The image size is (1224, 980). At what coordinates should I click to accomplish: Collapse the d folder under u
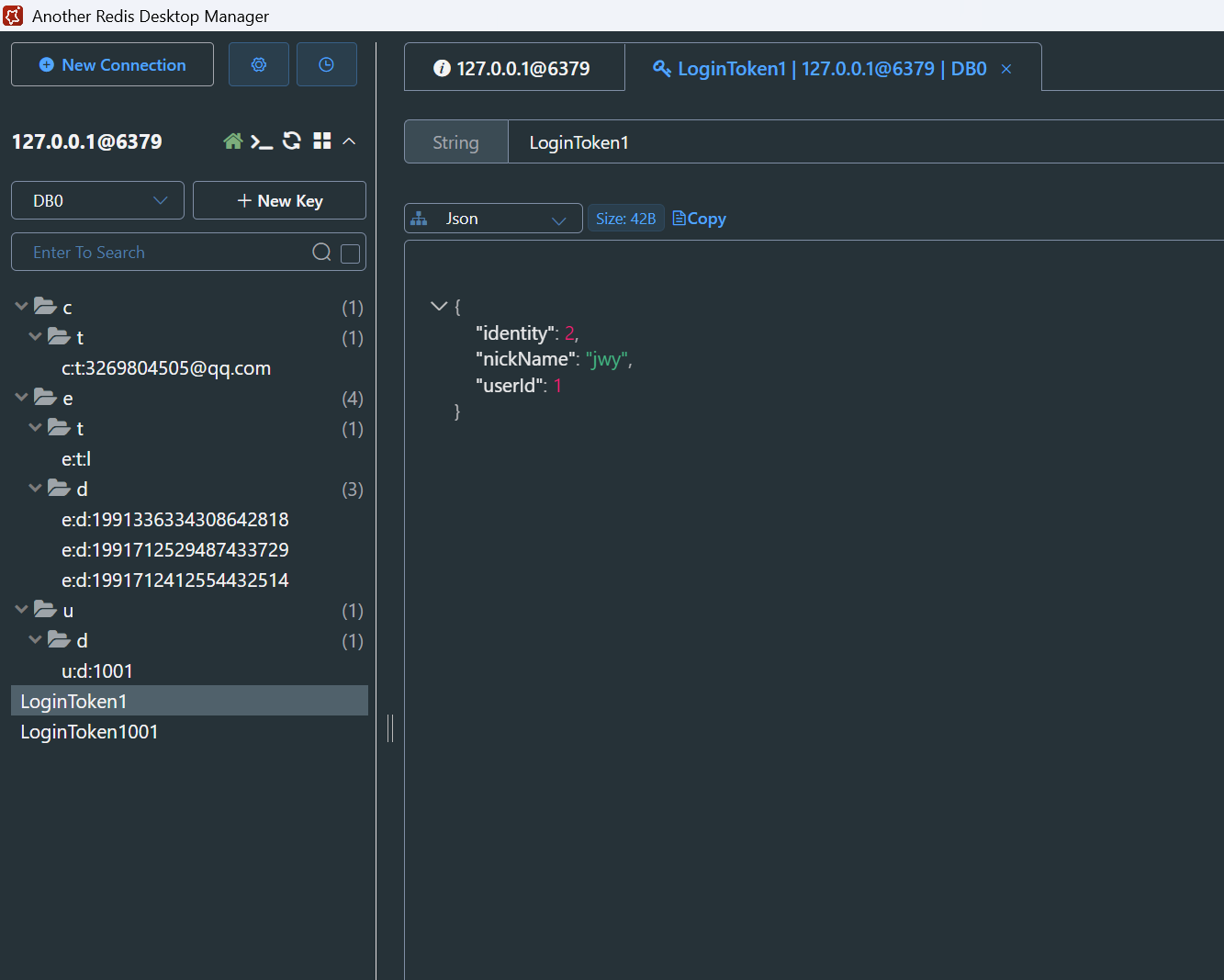click(36, 639)
